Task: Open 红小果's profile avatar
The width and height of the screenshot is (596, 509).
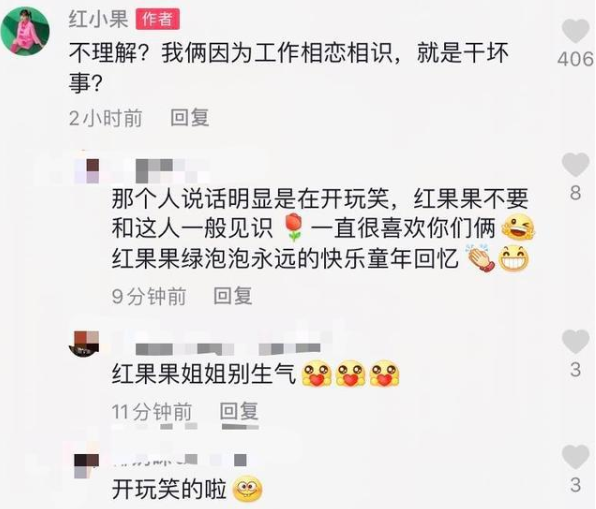Action: [x=25, y=30]
